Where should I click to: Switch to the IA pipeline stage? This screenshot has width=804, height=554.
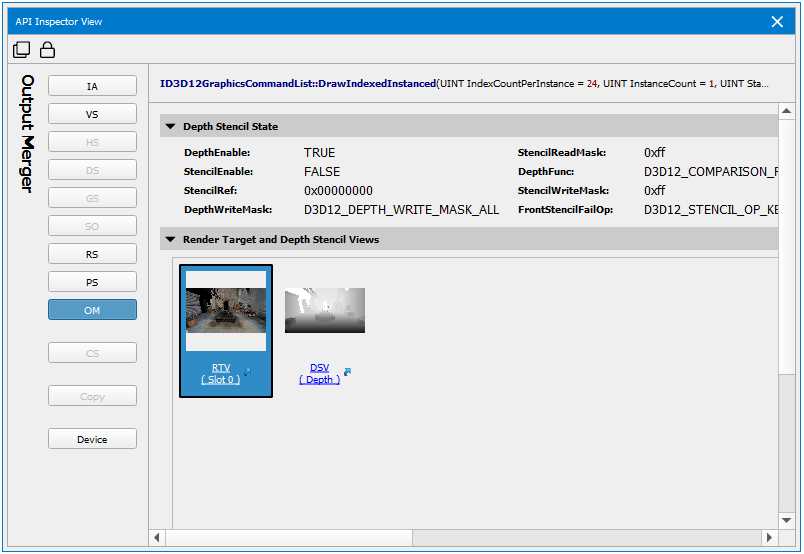(x=92, y=86)
